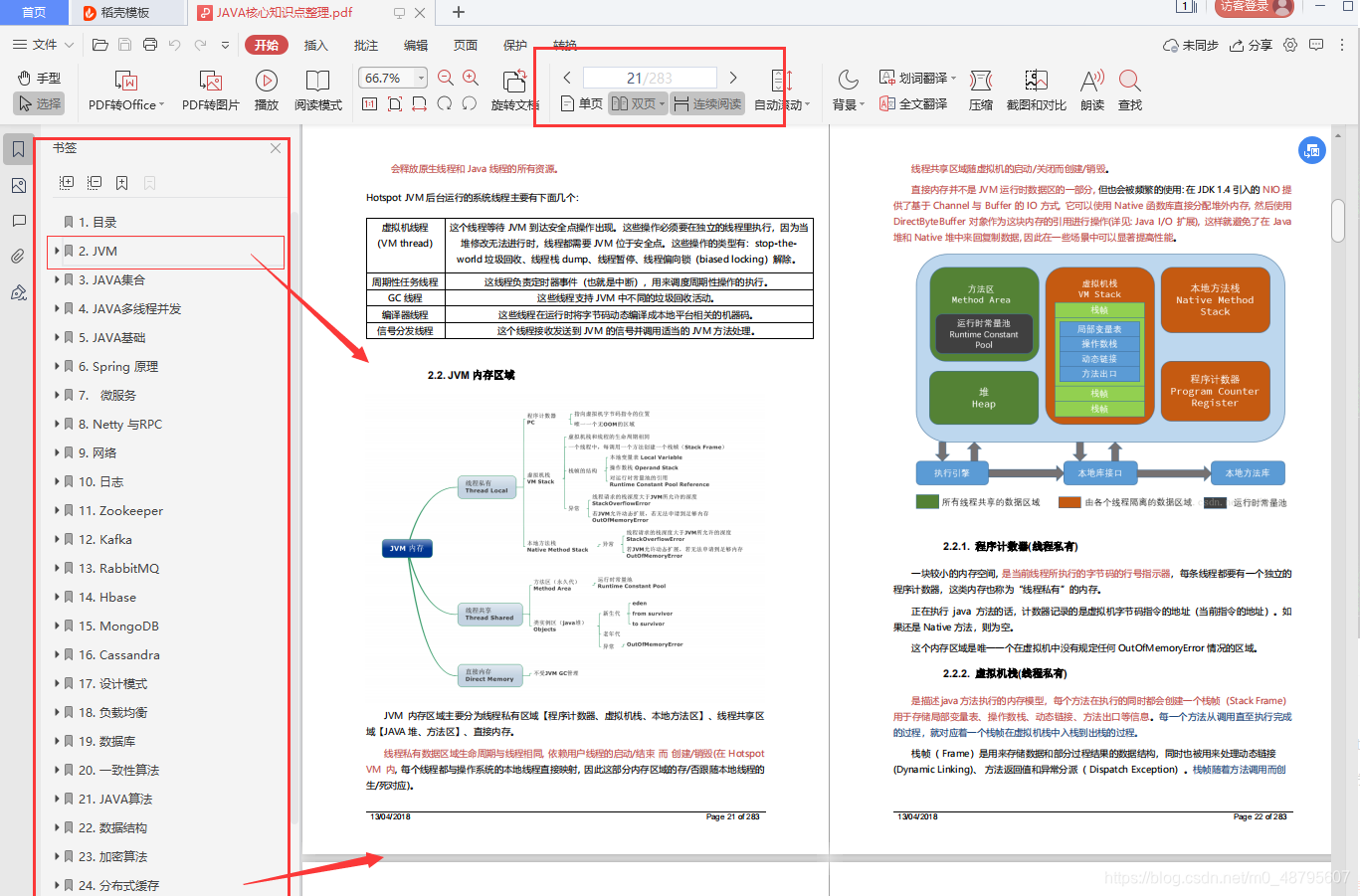Click the 分享 share button
The height and width of the screenshot is (896, 1360).
pyautogui.click(x=1251, y=45)
